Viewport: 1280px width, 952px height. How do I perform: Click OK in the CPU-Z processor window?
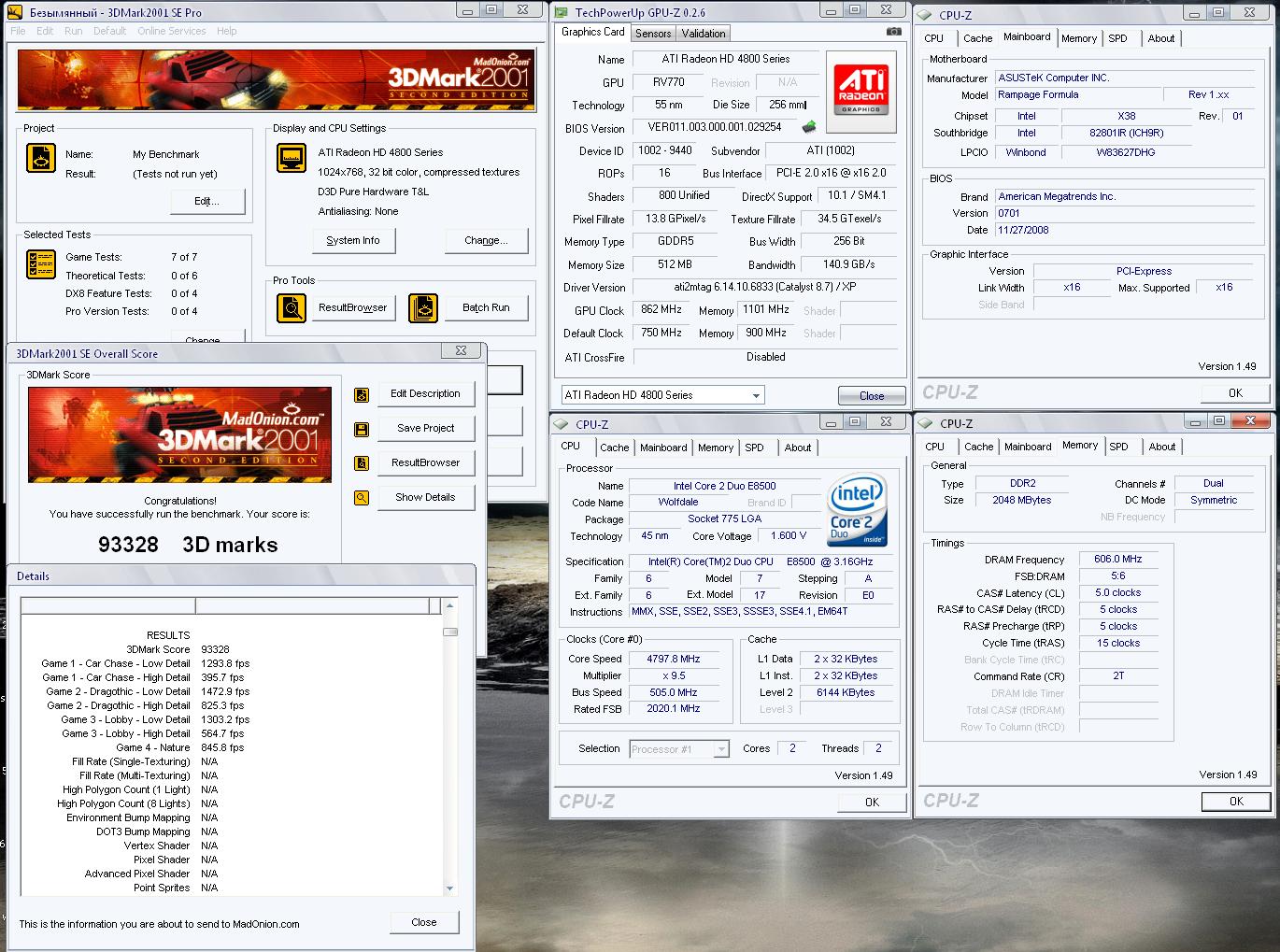click(x=872, y=802)
